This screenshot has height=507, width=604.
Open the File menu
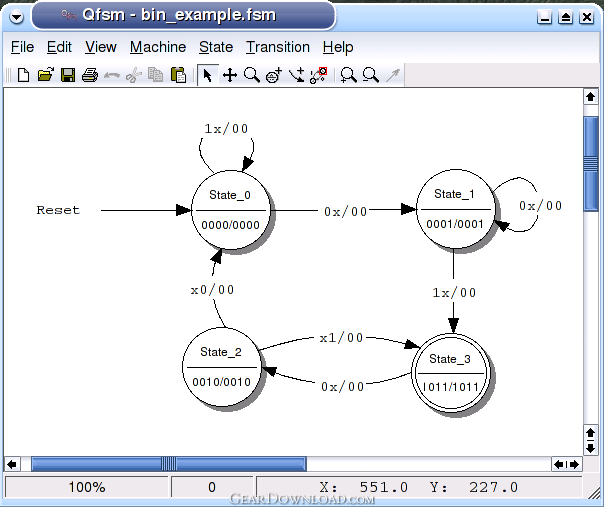click(22, 47)
